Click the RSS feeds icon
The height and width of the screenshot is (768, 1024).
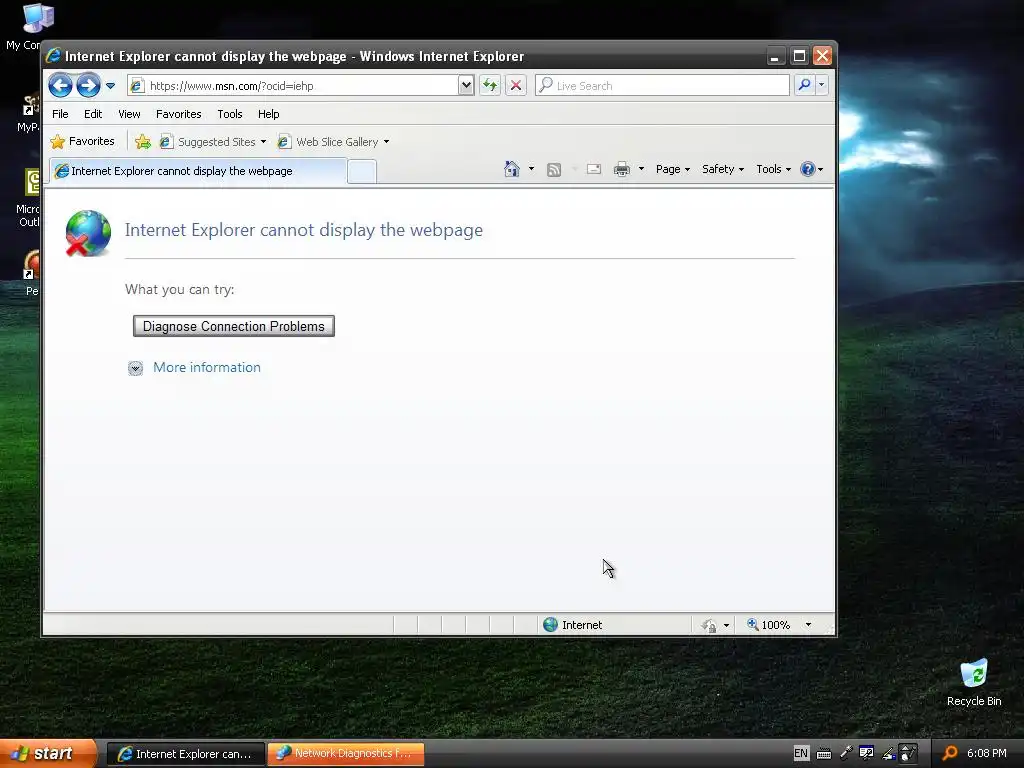[x=554, y=170]
